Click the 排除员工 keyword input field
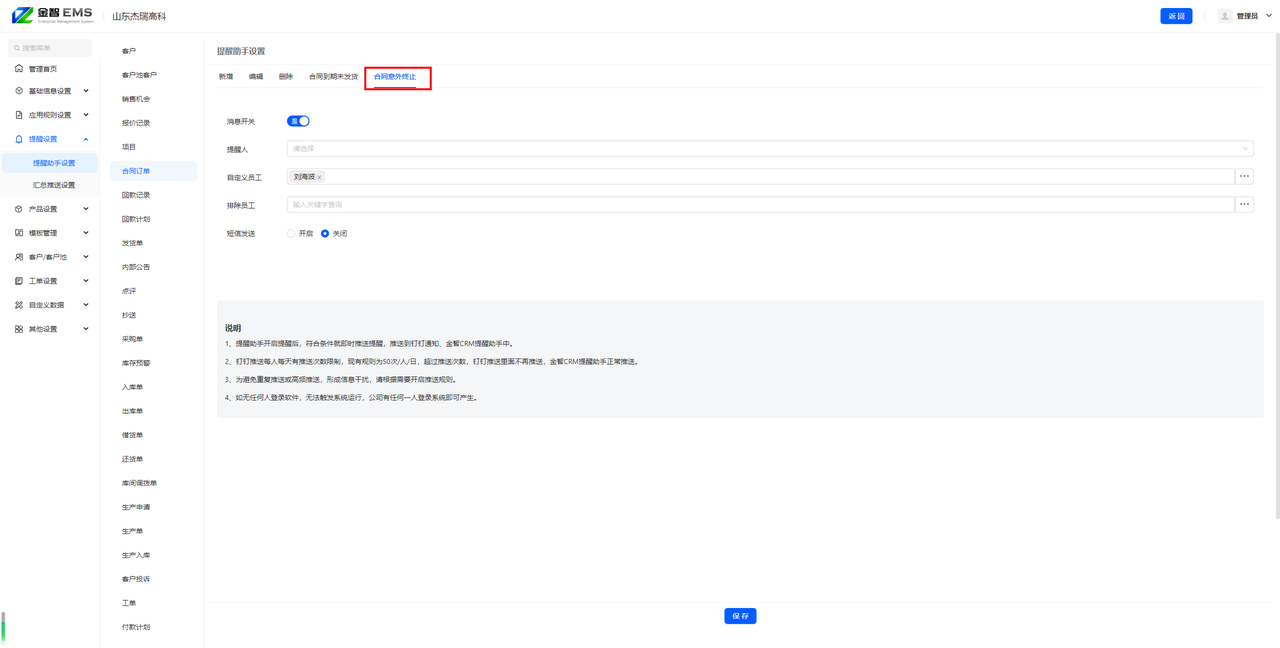 (760, 204)
